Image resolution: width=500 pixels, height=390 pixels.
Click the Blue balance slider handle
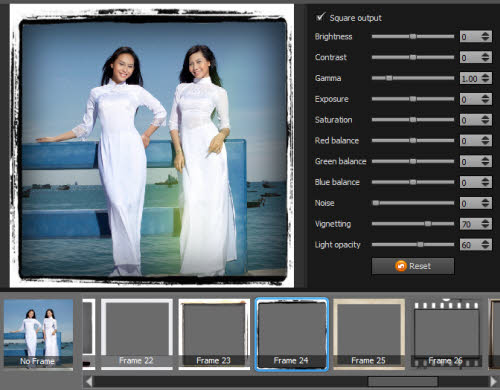(413, 182)
